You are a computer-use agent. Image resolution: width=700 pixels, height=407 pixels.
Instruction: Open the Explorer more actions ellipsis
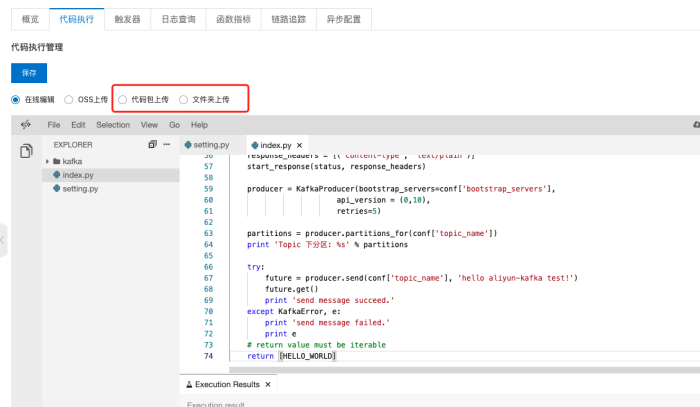coord(168,145)
